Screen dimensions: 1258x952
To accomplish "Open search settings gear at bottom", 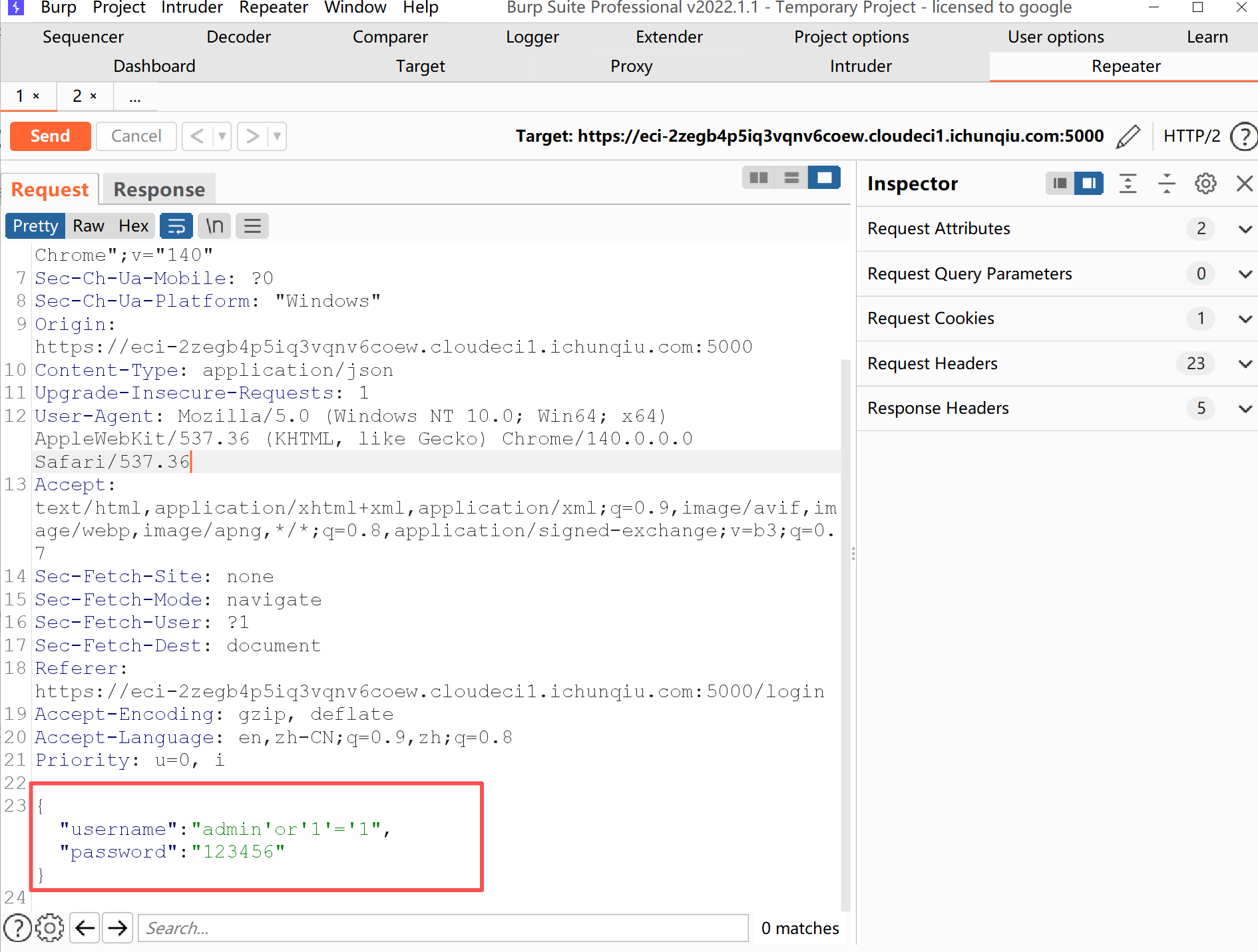I will (49, 928).
